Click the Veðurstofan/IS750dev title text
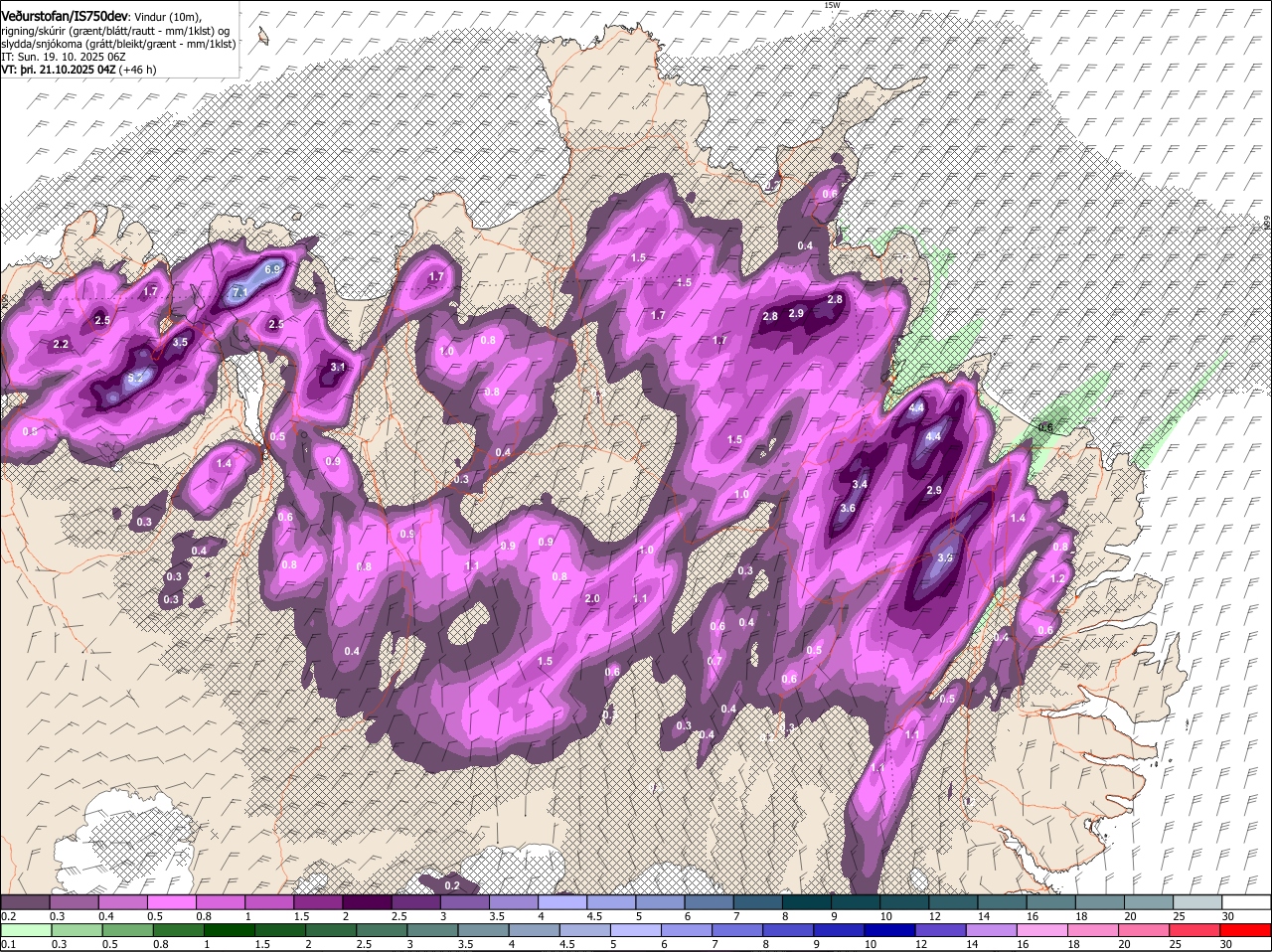The image size is (1272, 952). click(65, 16)
